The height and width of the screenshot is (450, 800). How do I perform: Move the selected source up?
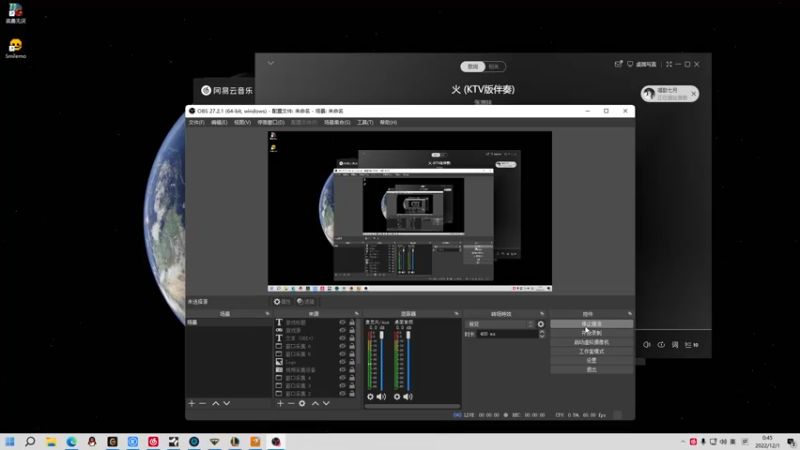point(315,404)
